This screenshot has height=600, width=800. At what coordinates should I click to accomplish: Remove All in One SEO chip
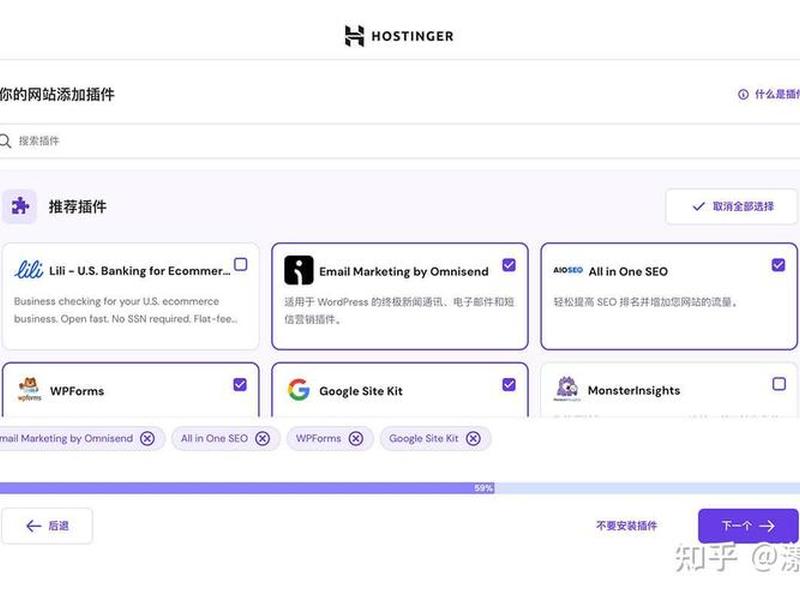(x=263, y=438)
